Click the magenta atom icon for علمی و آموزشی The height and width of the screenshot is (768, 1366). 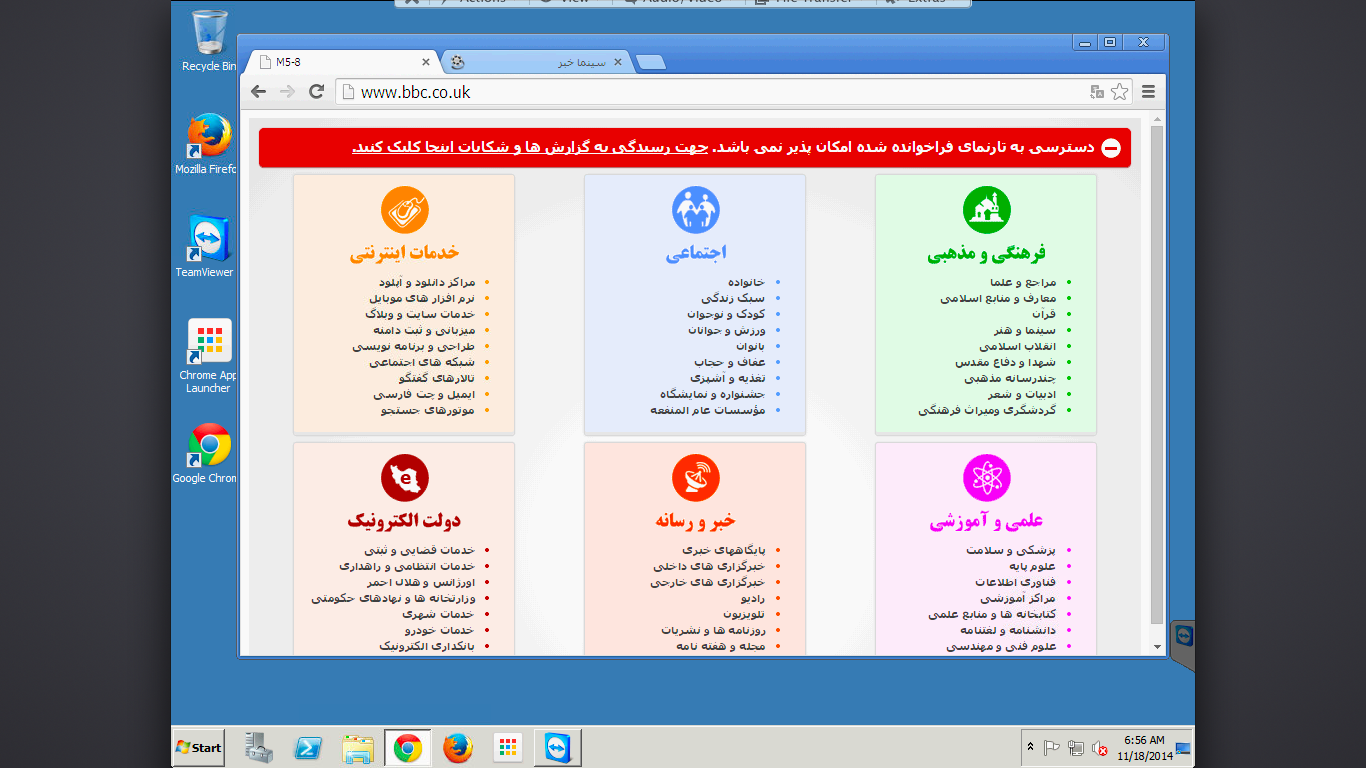tap(987, 478)
